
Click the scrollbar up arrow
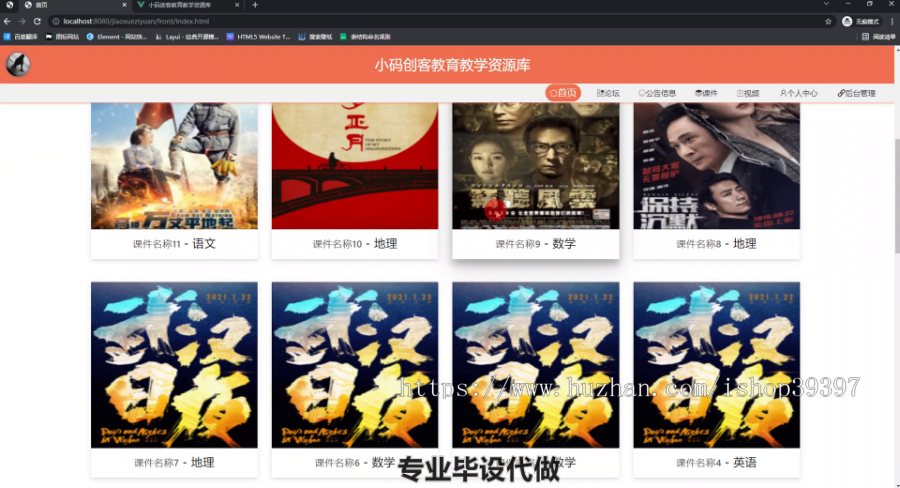[x=897, y=49]
